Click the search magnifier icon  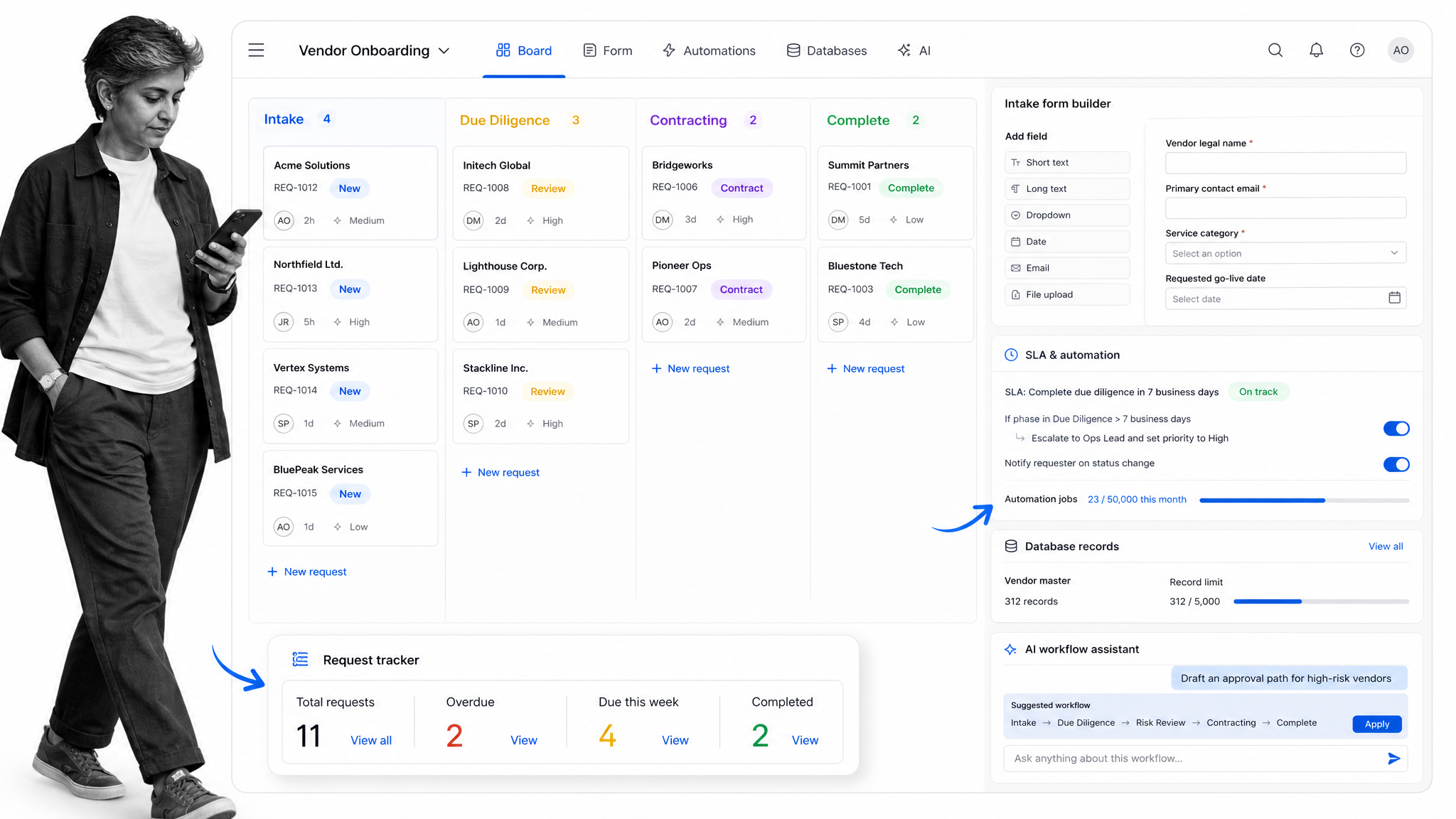tap(1275, 50)
